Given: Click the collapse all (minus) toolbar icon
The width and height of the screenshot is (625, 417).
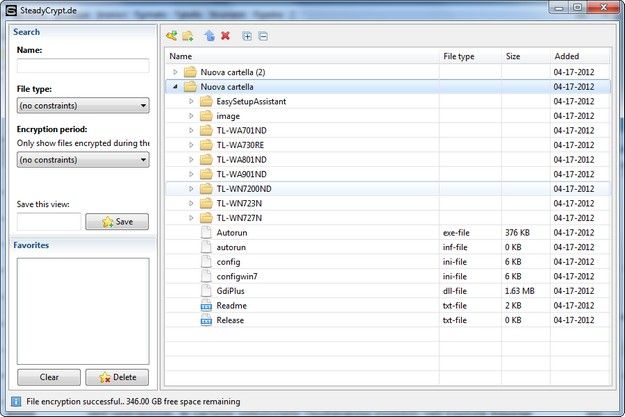Looking at the screenshot, I should click(x=262, y=36).
